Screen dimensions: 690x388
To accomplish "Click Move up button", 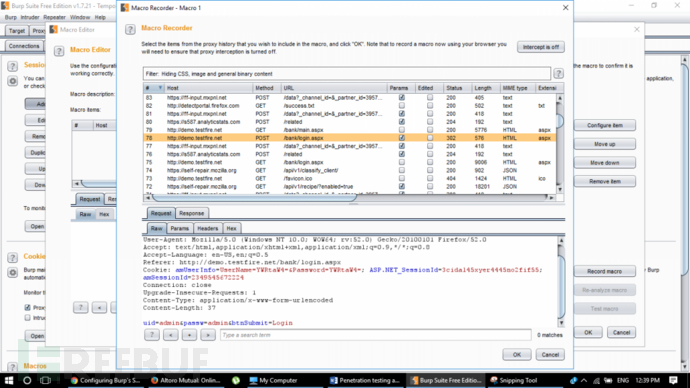I will point(605,144).
